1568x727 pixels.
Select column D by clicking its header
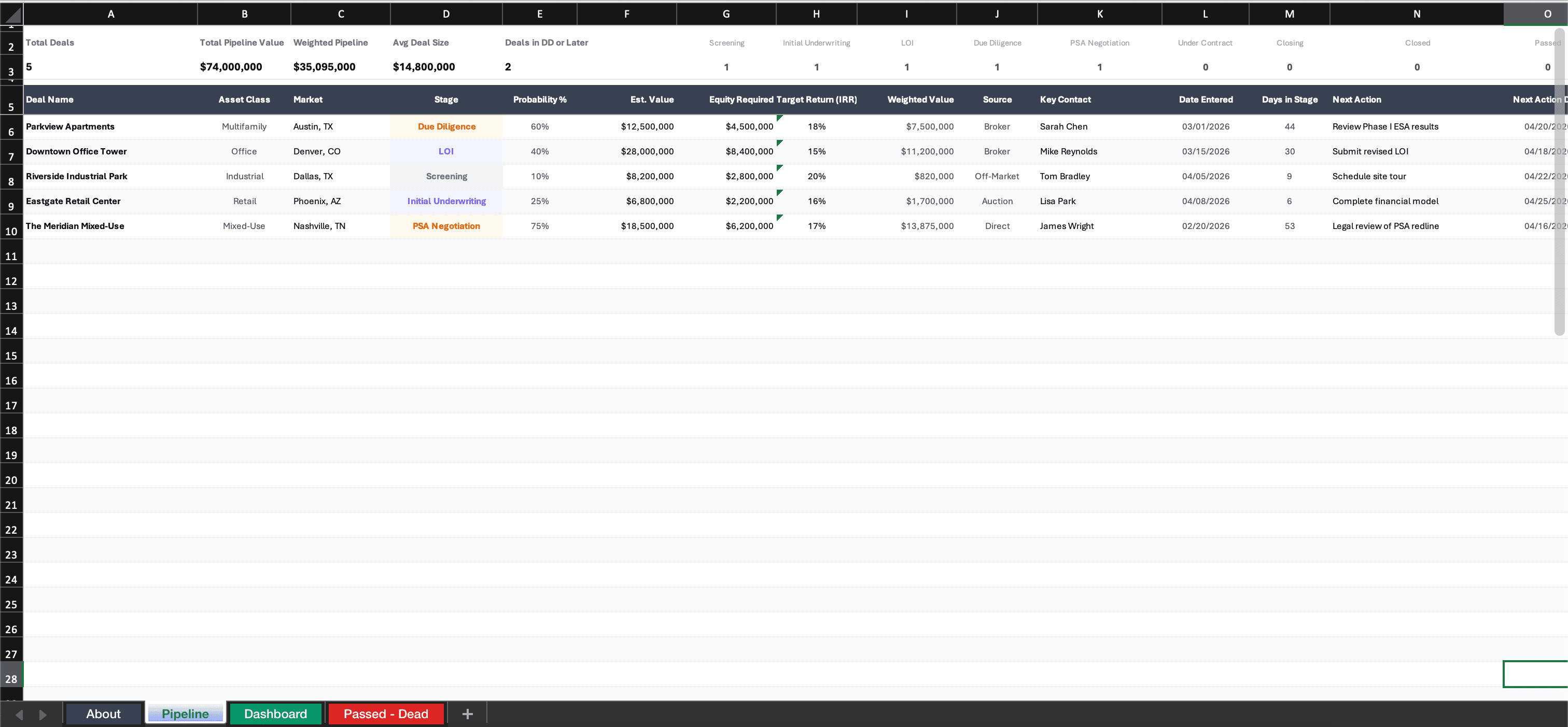(x=445, y=13)
